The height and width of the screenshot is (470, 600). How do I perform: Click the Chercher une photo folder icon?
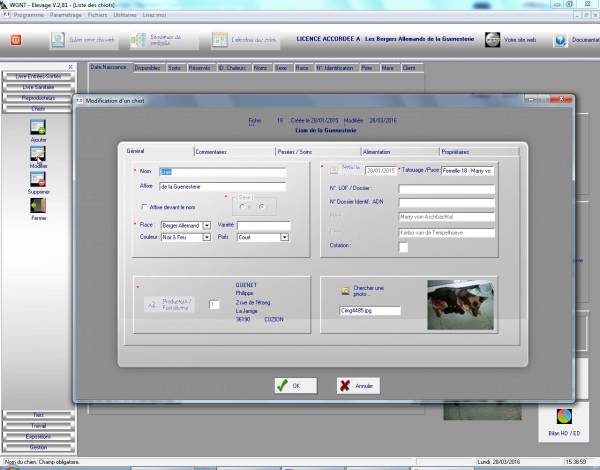[x=345, y=290]
